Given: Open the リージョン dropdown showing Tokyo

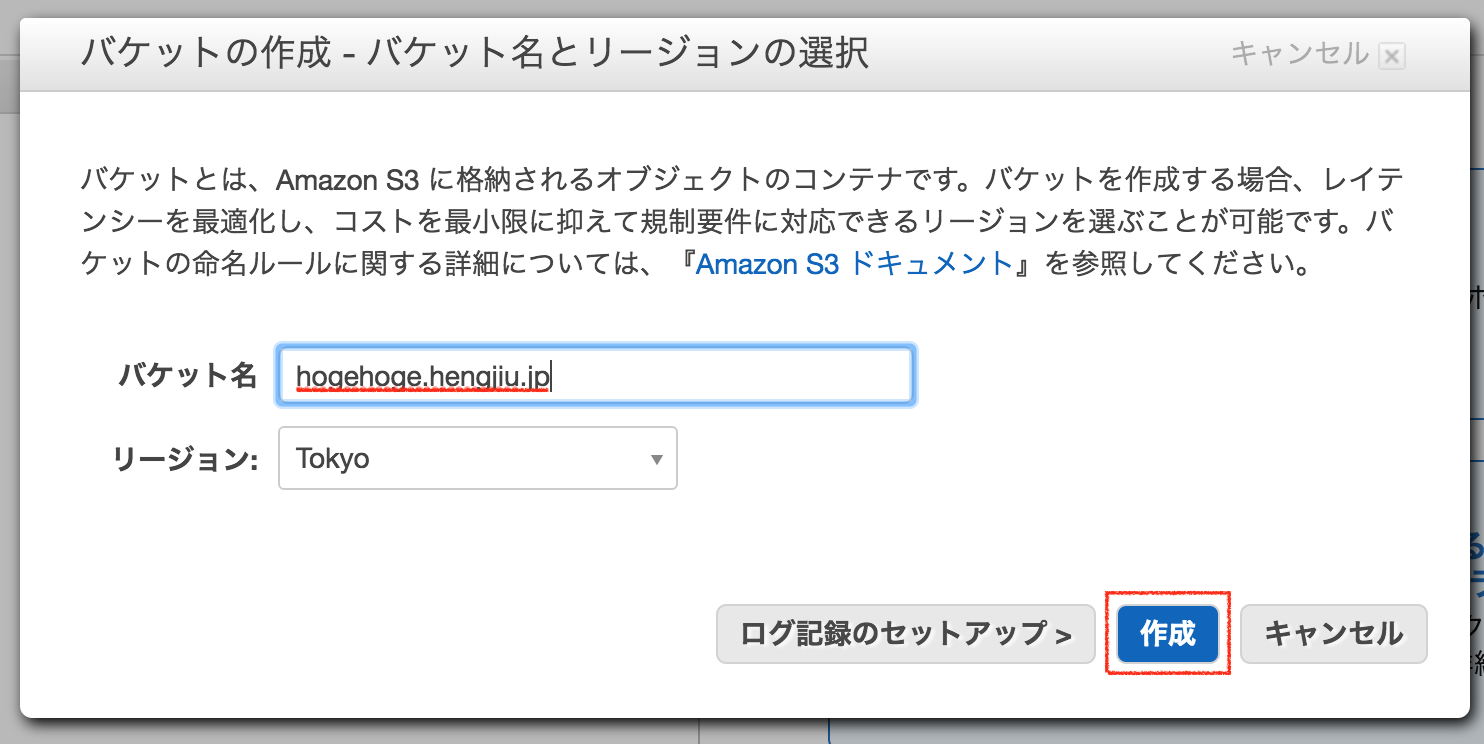Looking at the screenshot, I should 477,459.
